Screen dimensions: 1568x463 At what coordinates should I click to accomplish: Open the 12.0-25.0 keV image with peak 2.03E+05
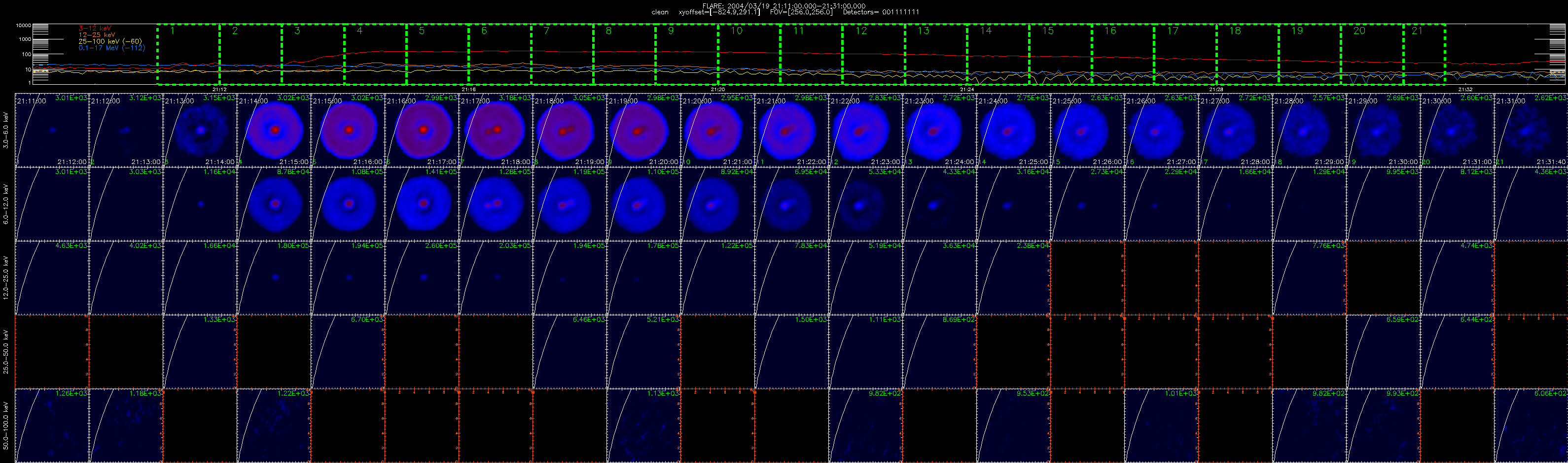pyautogui.click(x=496, y=278)
